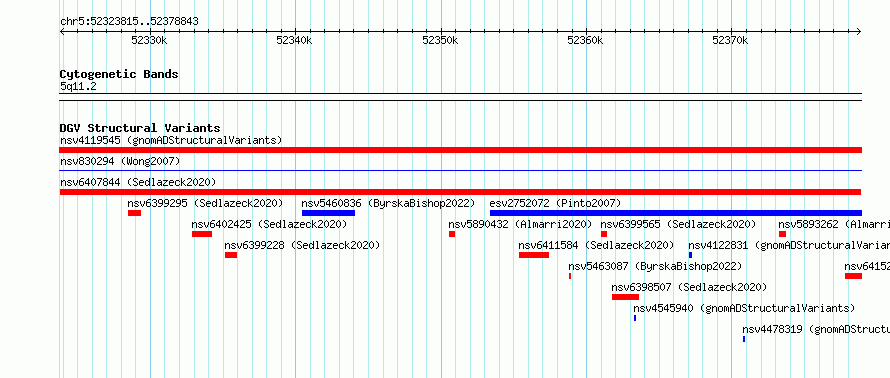Click the 52340k ruler tick label
This screenshot has height=378, width=890.
click(294, 40)
